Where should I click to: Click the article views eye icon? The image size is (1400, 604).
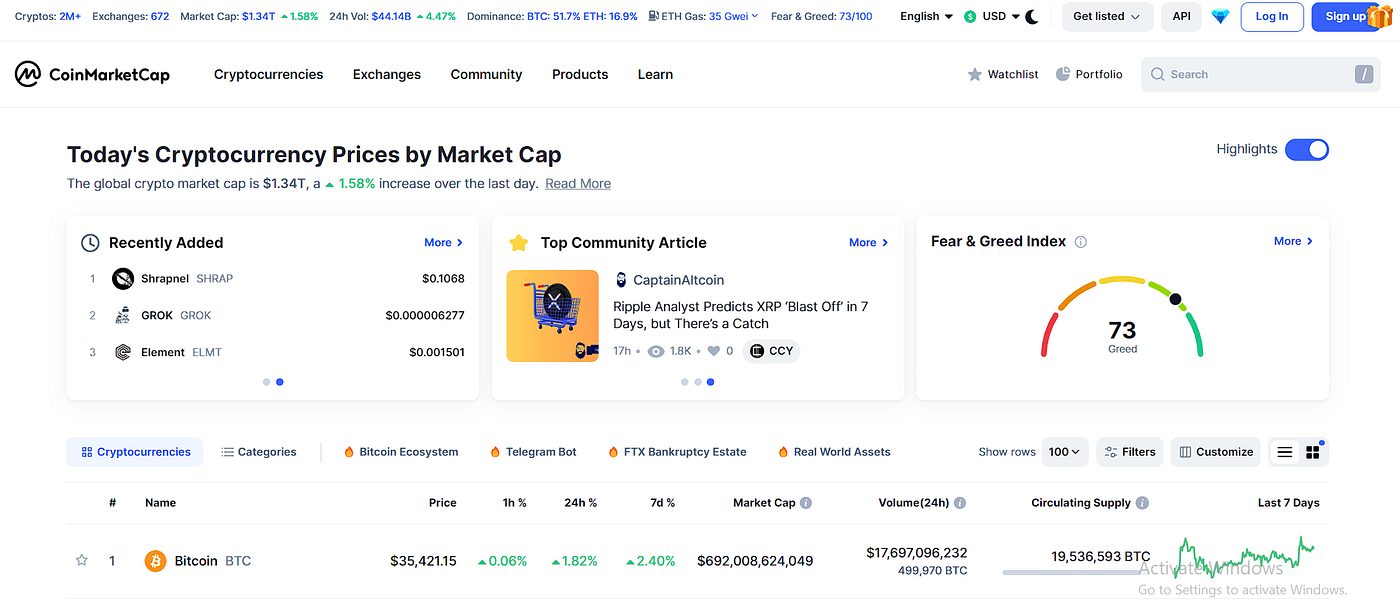tap(656, 351)
